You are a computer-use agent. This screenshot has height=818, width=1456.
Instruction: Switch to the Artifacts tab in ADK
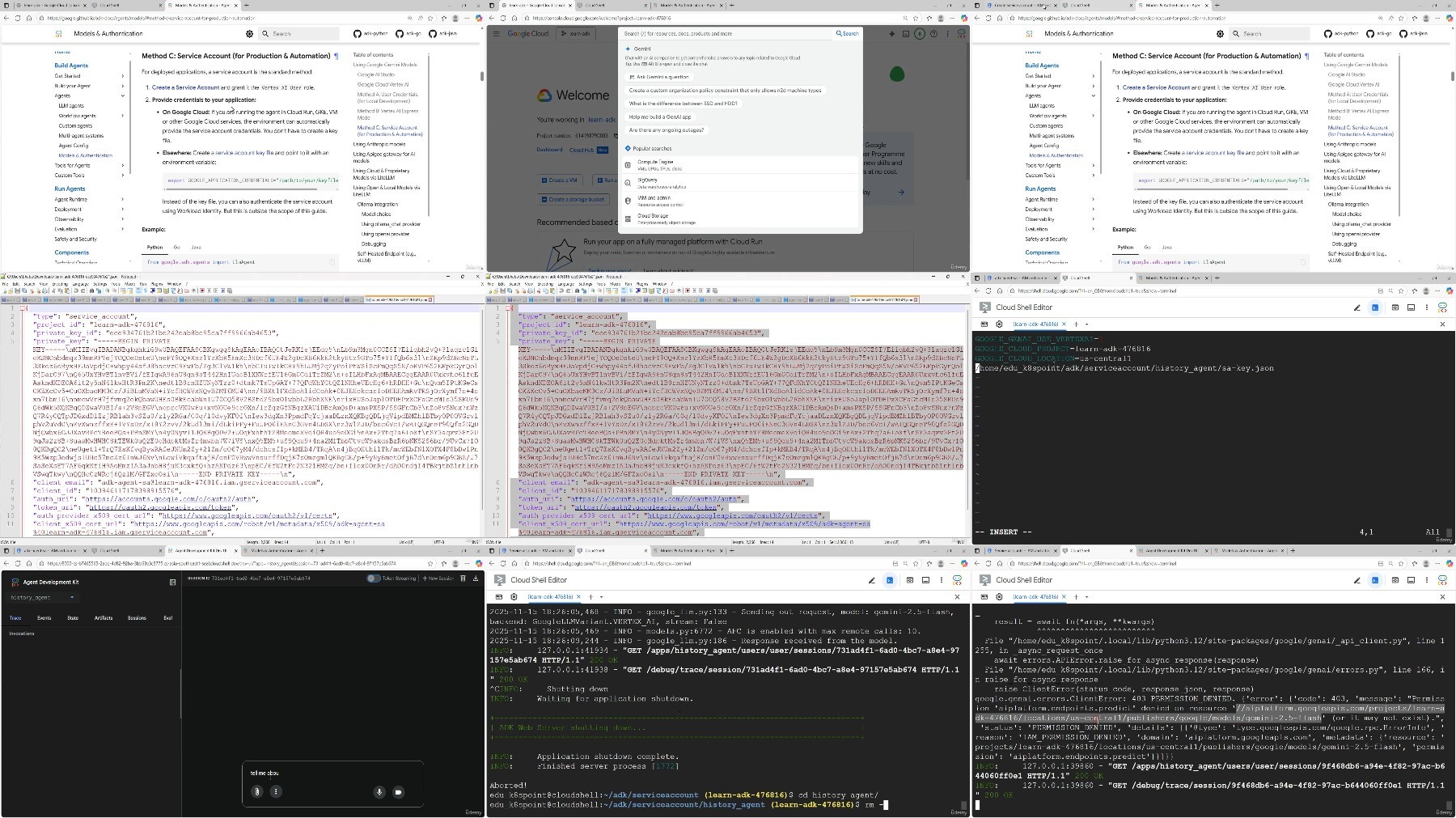[x=104, y=617]
